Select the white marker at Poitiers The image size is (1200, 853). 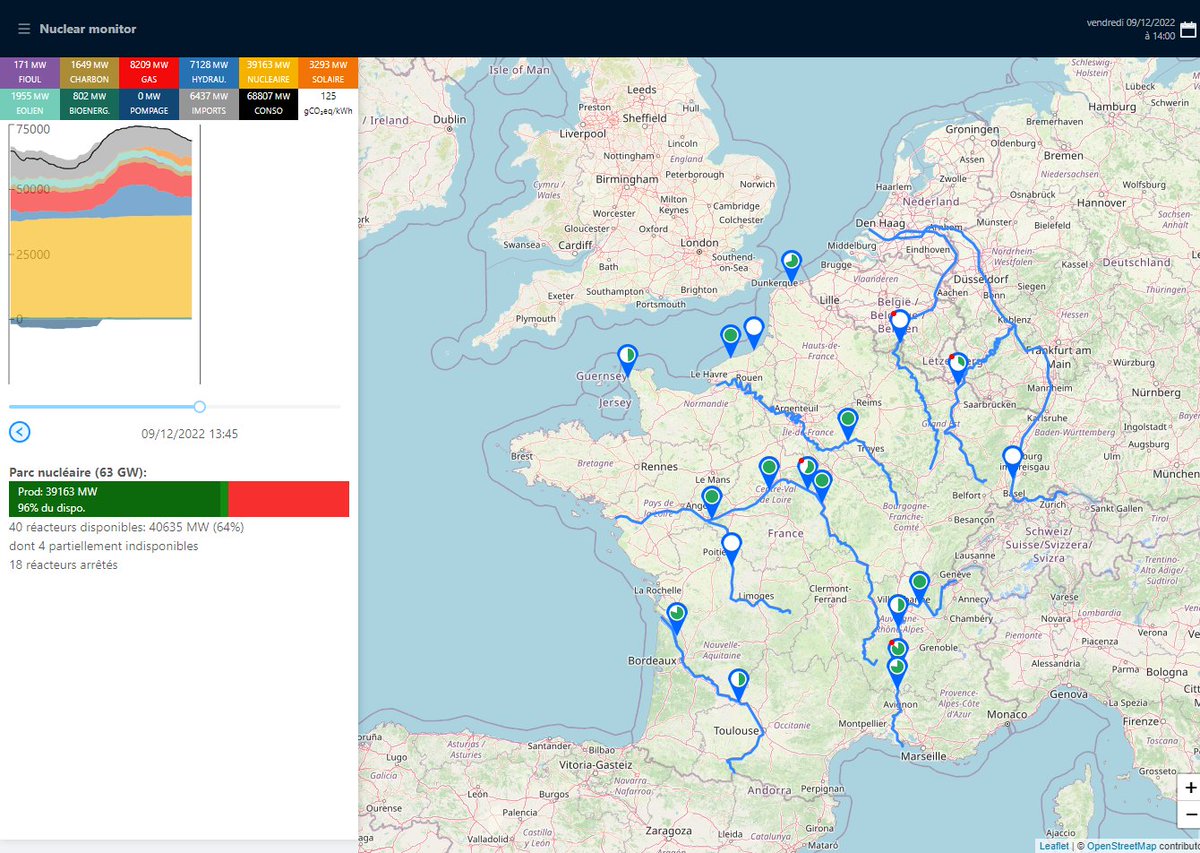[x=731, y=549]
